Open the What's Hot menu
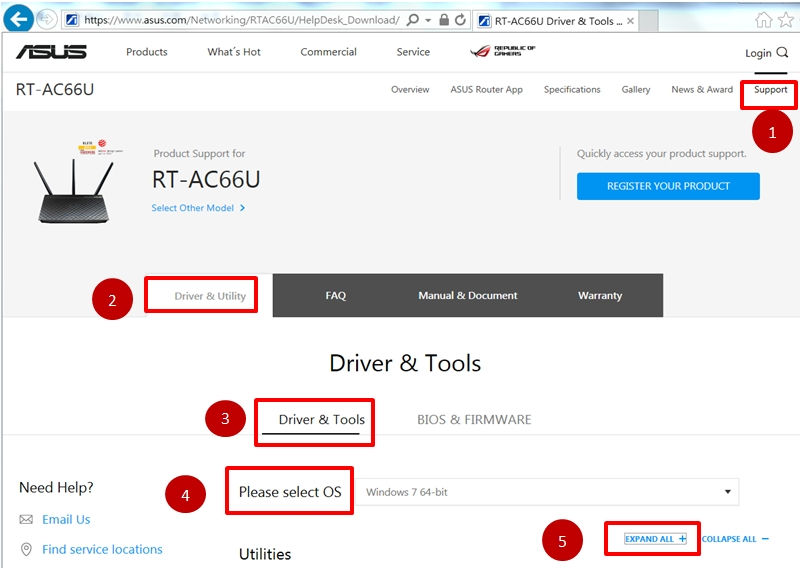800x587 pixels. click(x=234, y=52)
